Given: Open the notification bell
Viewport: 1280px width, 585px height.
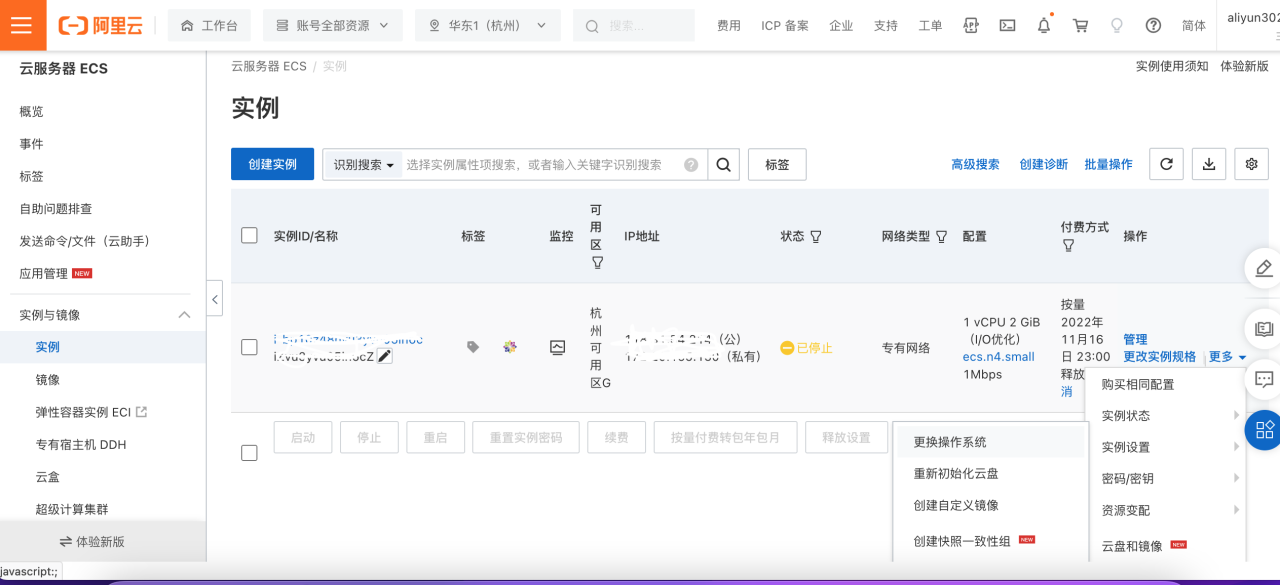Looking at the screenshot, I should [1044, 25].
